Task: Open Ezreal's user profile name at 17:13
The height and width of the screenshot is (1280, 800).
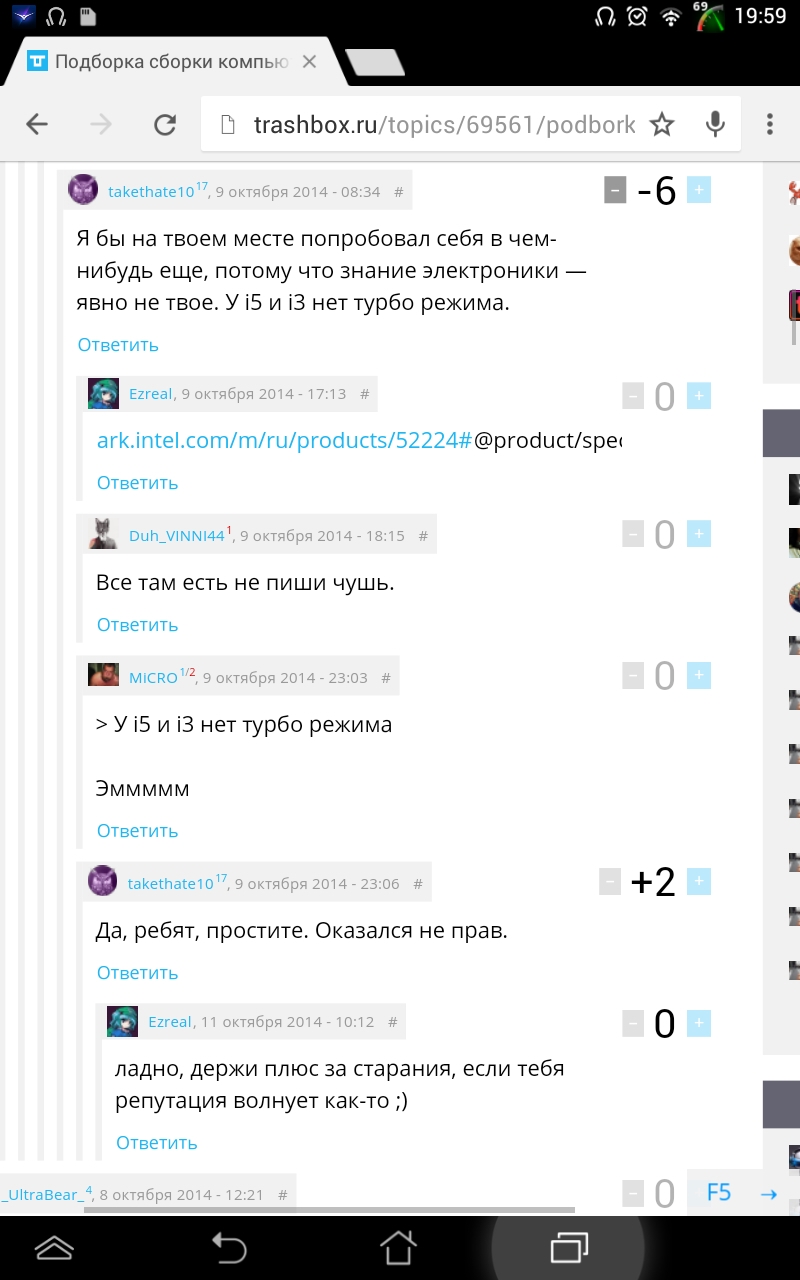Action: [150, 394]
